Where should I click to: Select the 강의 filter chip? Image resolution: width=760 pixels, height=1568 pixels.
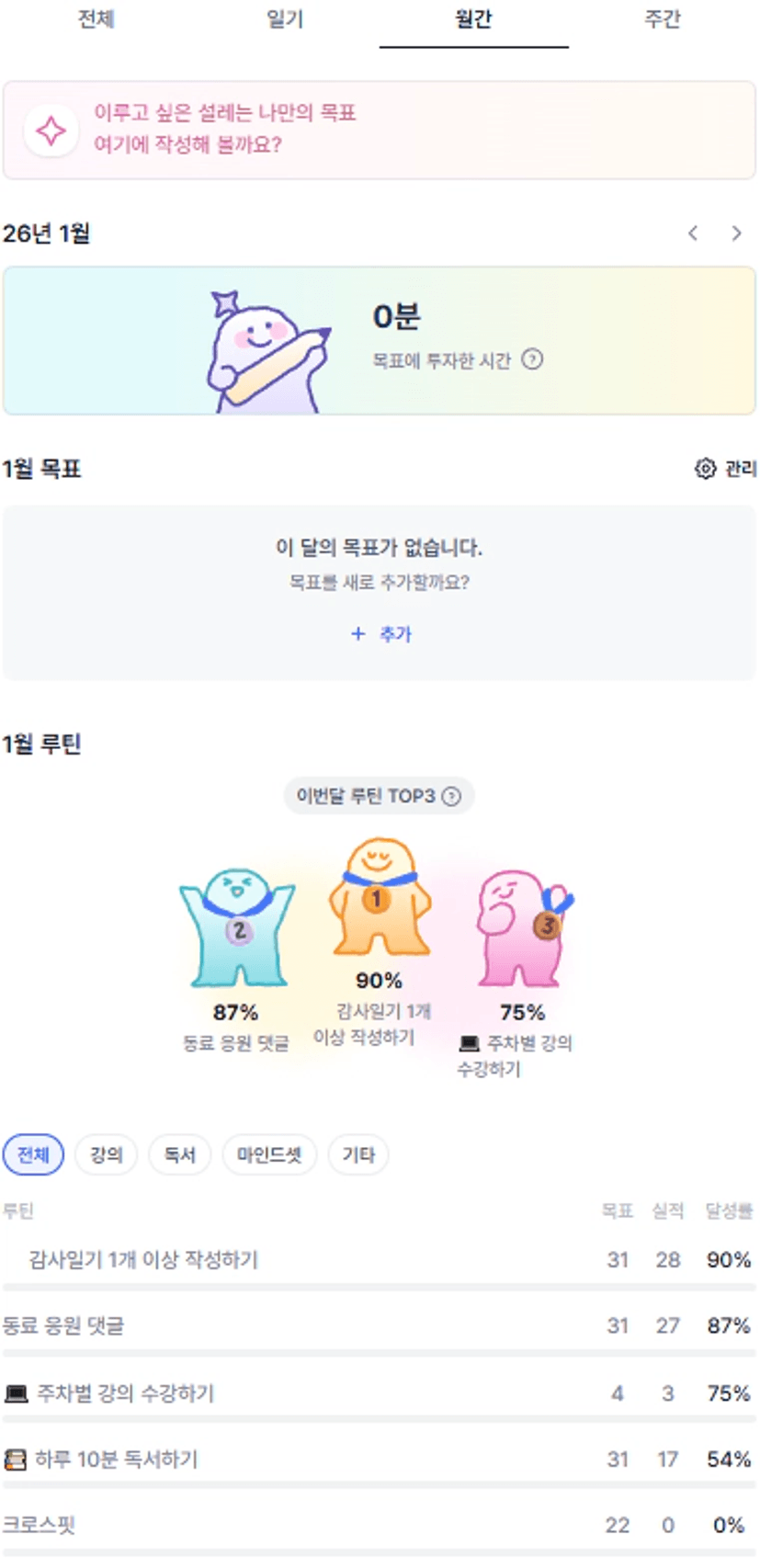(x=106, y=1154)
